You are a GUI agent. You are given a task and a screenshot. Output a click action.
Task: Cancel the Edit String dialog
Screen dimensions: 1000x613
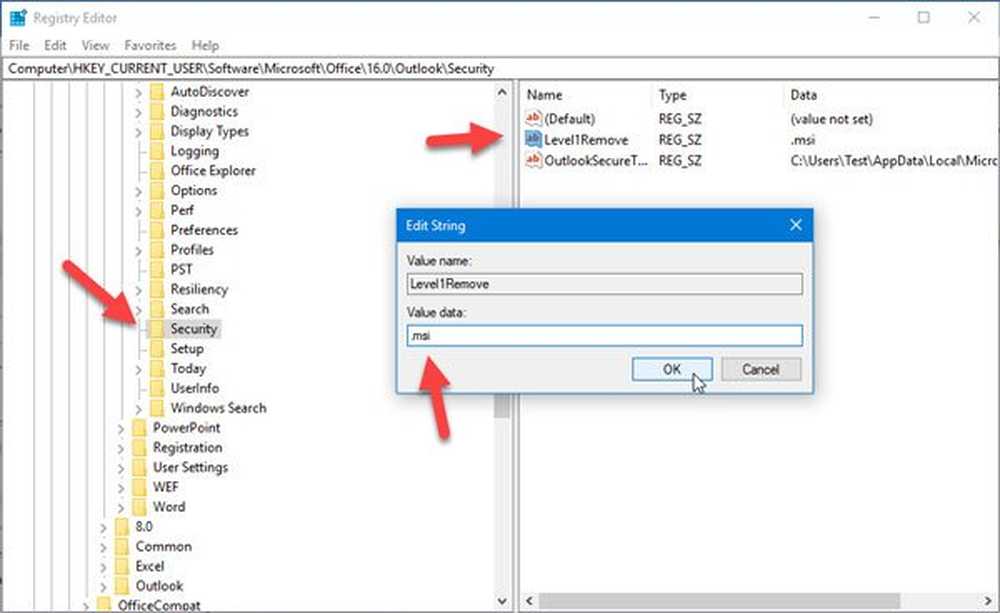pos(760,369)
